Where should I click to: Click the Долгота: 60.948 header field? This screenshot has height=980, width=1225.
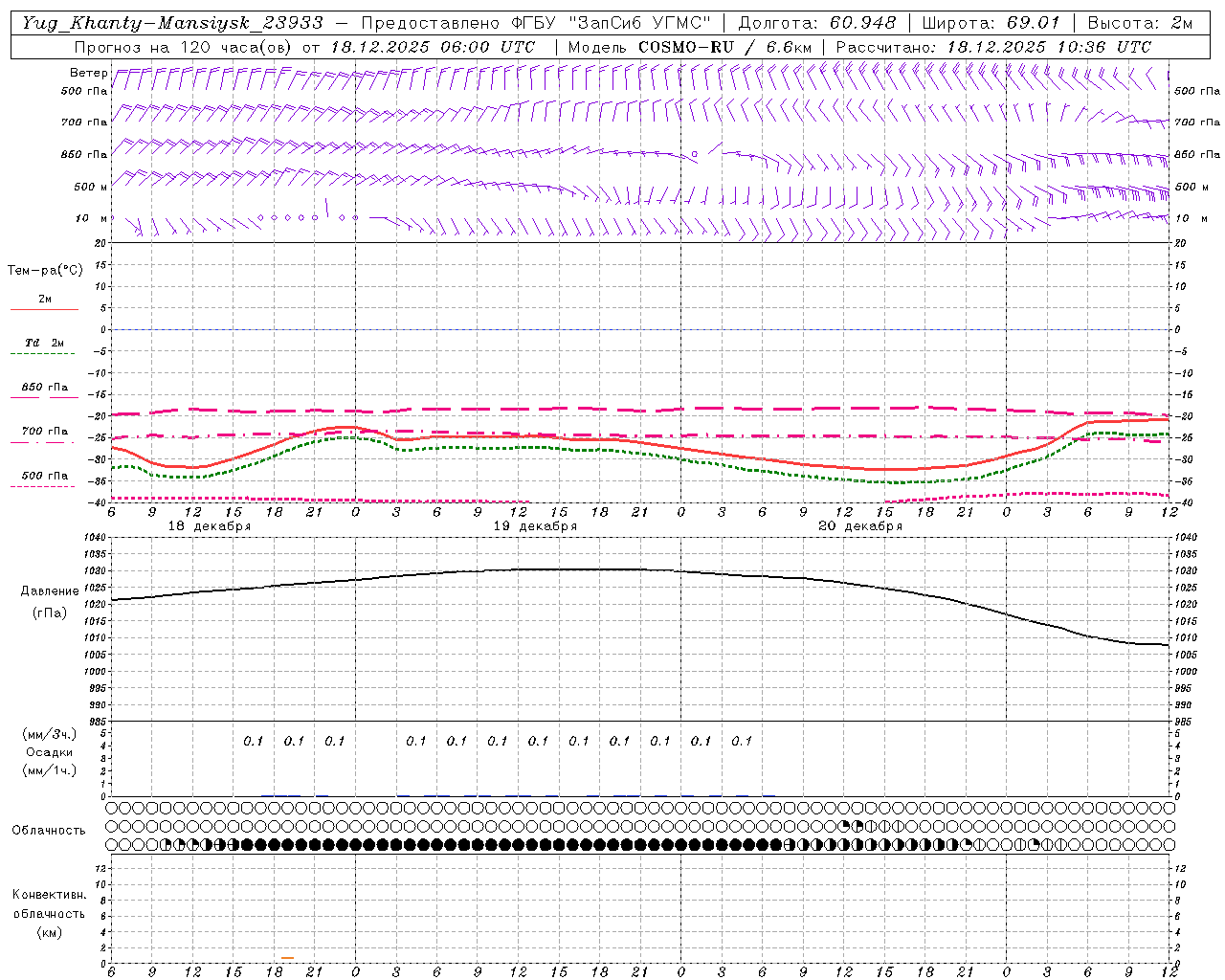817,23
